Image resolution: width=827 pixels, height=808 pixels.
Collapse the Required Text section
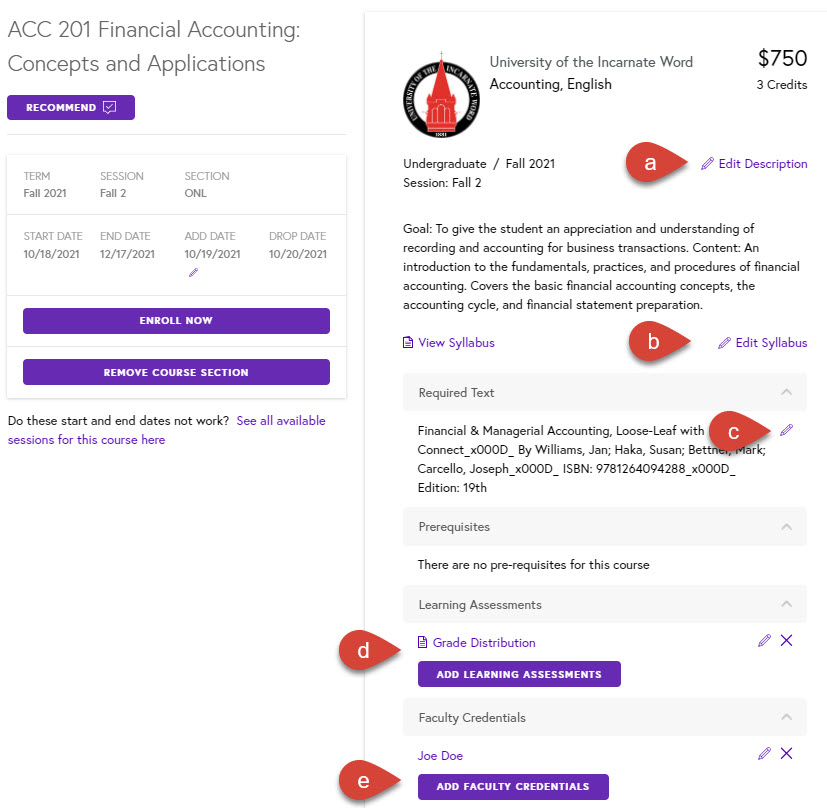[786, 392]
